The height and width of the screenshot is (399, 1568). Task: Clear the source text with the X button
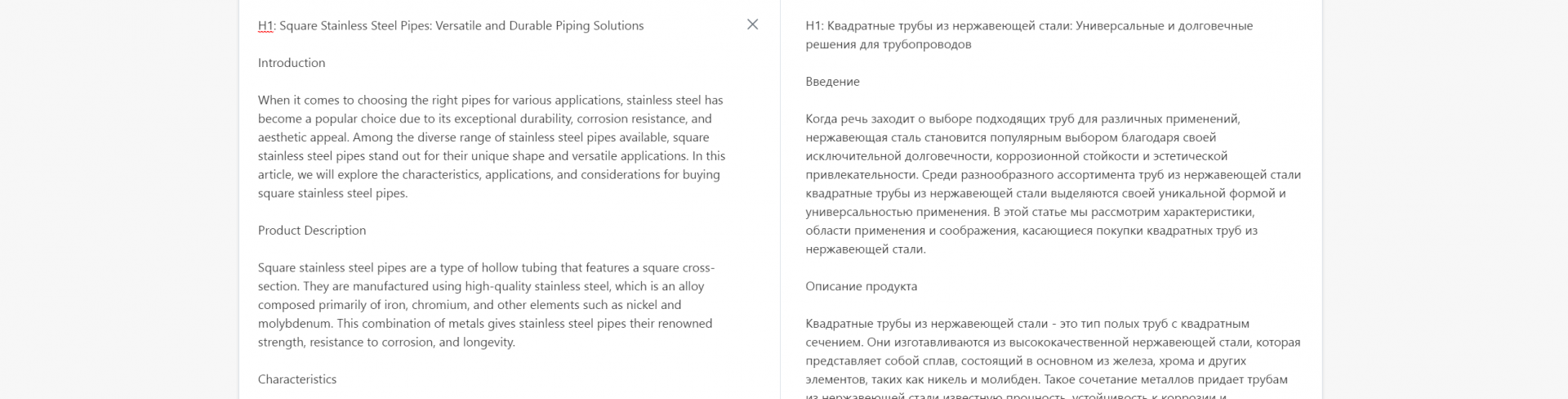[752, 25]
